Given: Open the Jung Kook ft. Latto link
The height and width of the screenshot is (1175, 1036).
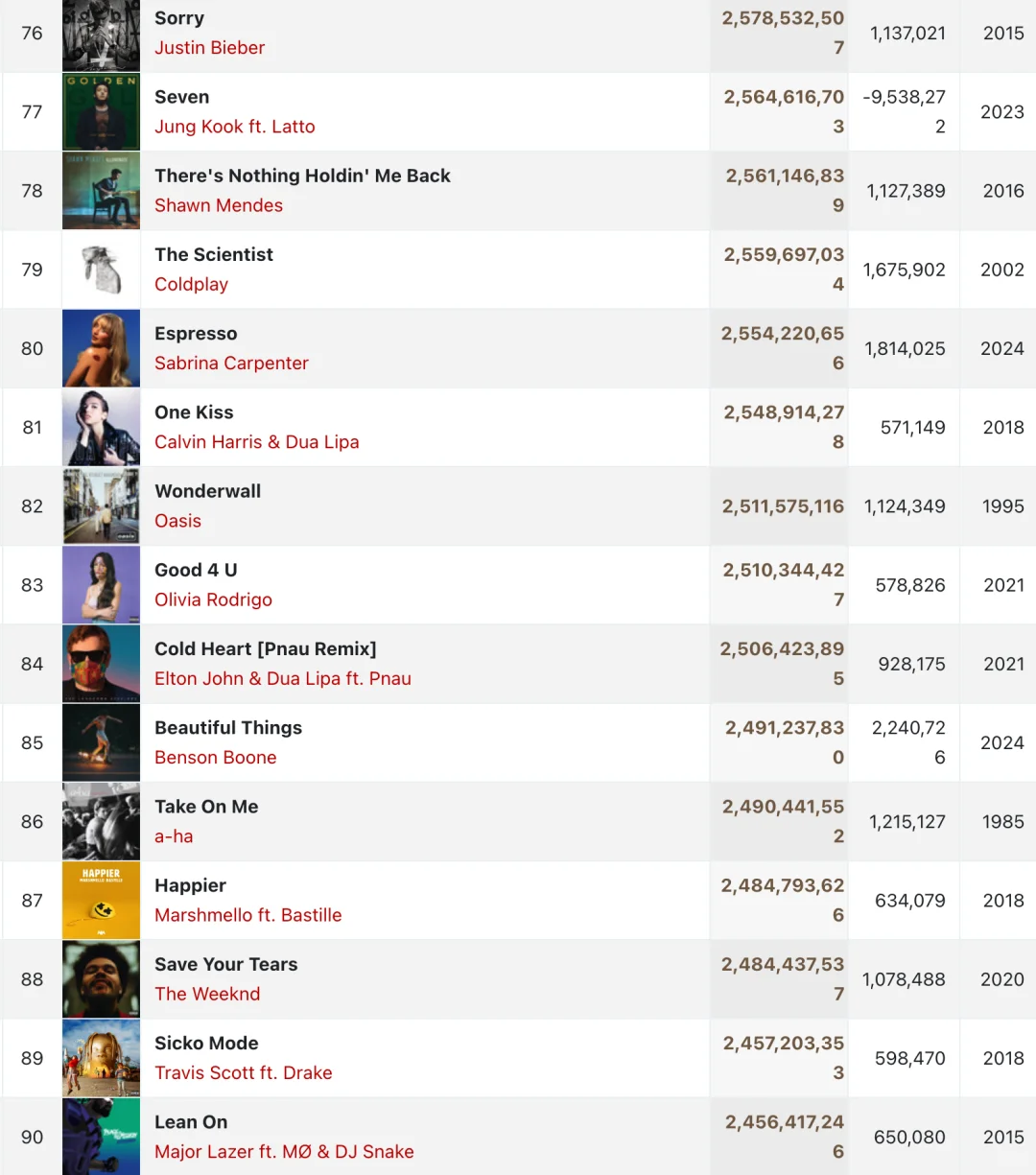Looking at the screenshot, I should pos(235,127).
